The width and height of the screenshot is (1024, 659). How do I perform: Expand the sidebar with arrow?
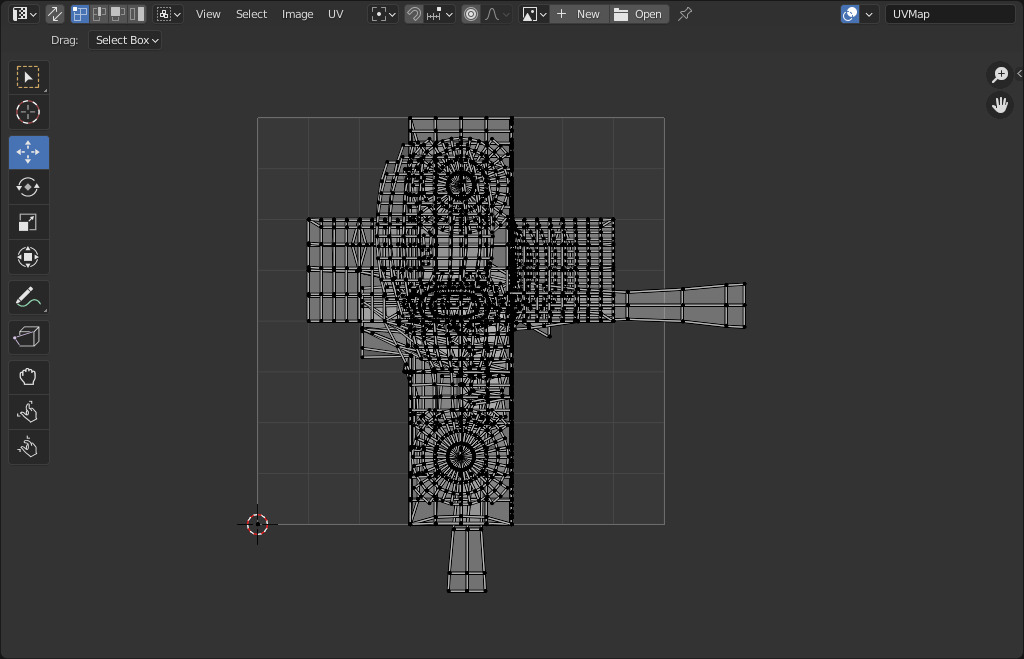point(1019,74)
